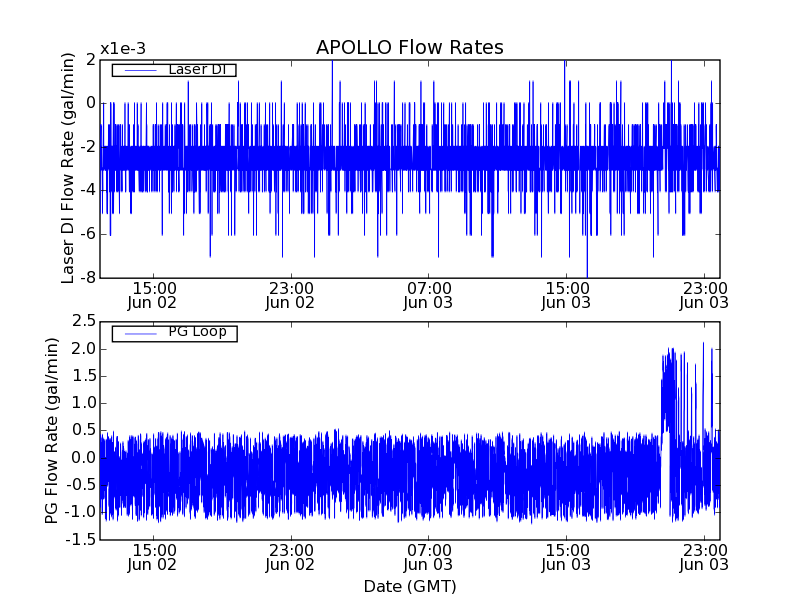Image resolution: width=800 pixels, height=600 pixels.
Task: Click the 07:00 Jun 03 tick on top plot
Action: [428, 295]
